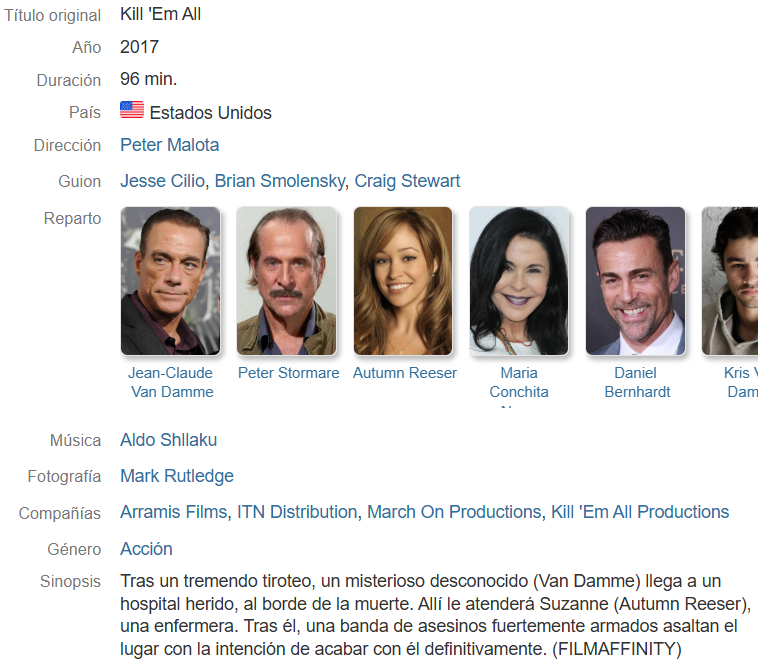Open director Peter Malota's page
The width and height of the screenshot is (761, 666).
click(x=169, y=145)
